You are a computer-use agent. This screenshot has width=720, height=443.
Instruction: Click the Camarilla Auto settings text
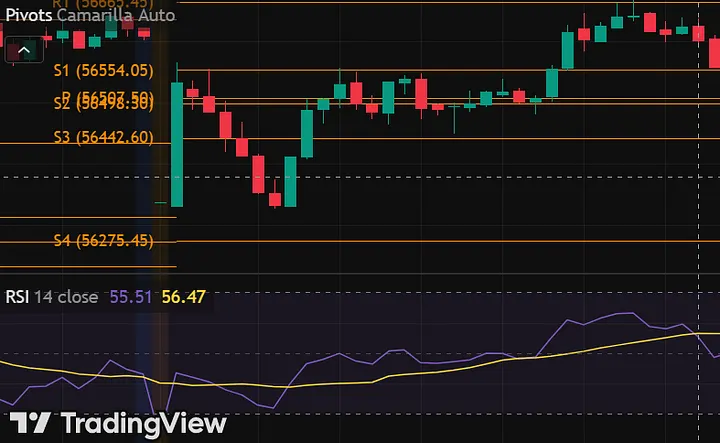tap(115, 15)
